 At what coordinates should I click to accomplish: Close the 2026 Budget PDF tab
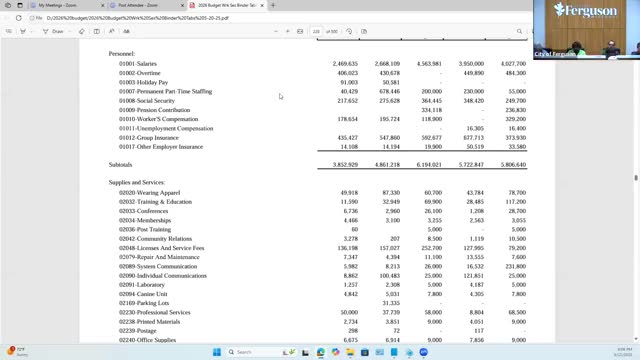[x=262, y=6]
